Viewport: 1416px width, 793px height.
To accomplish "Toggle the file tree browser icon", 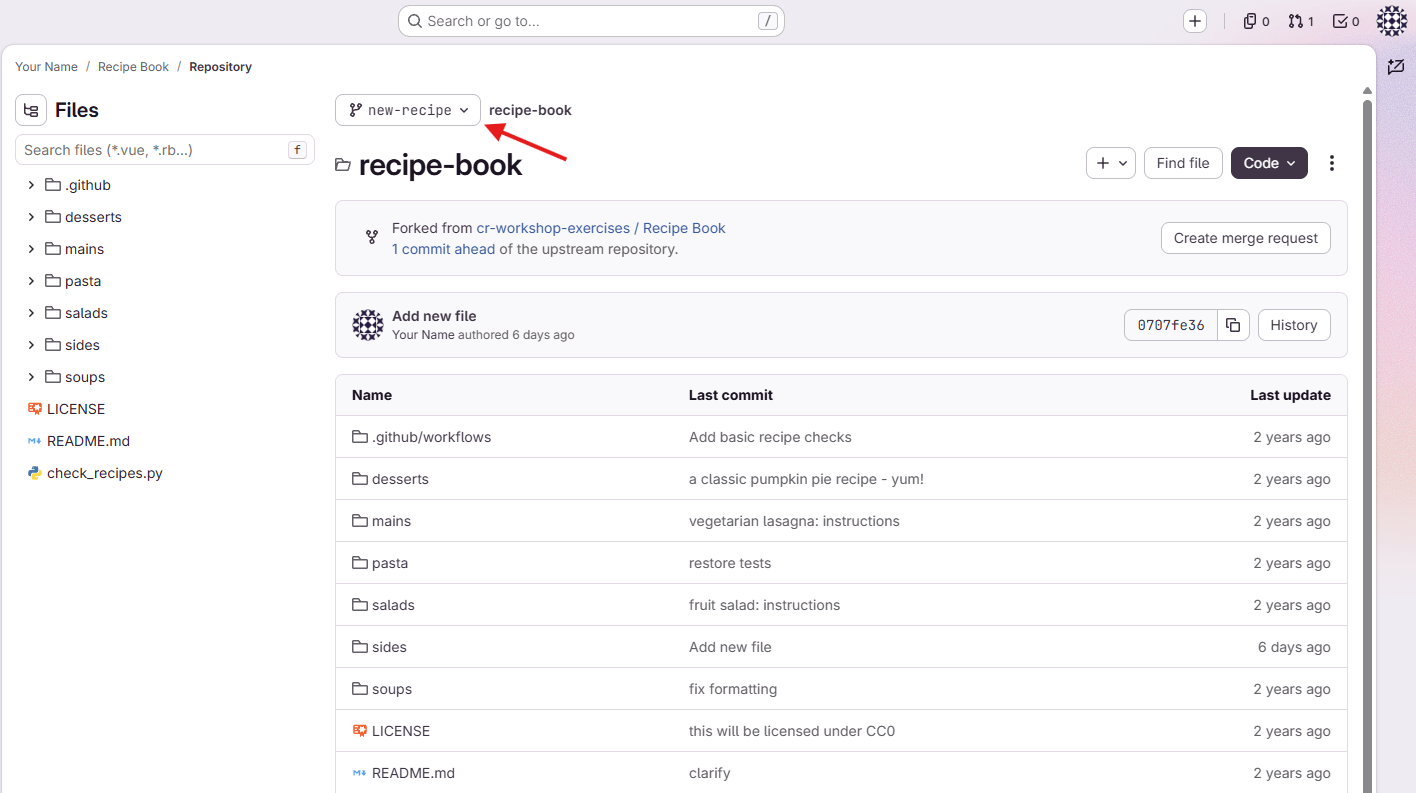I will tap(31, 110).
